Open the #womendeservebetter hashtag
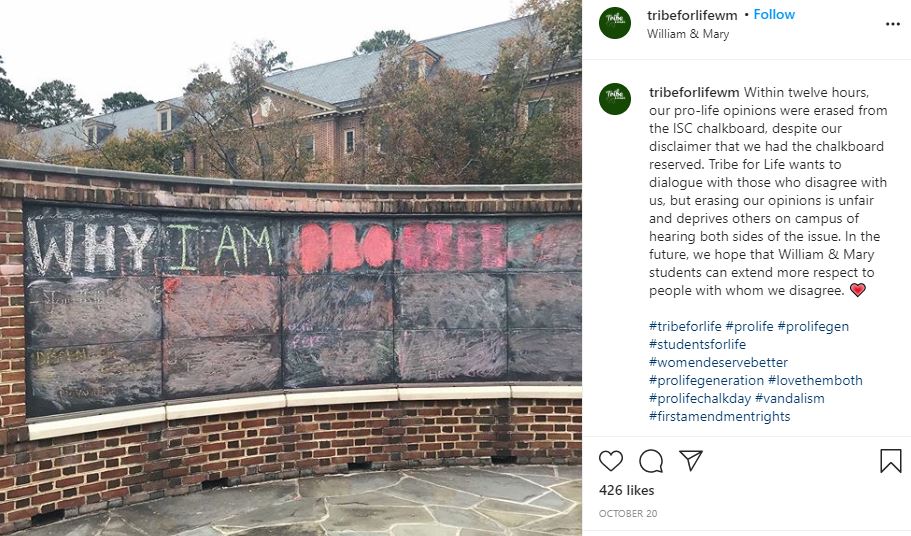The height and width of the screenshot is (536, 911). click(718, 362)
